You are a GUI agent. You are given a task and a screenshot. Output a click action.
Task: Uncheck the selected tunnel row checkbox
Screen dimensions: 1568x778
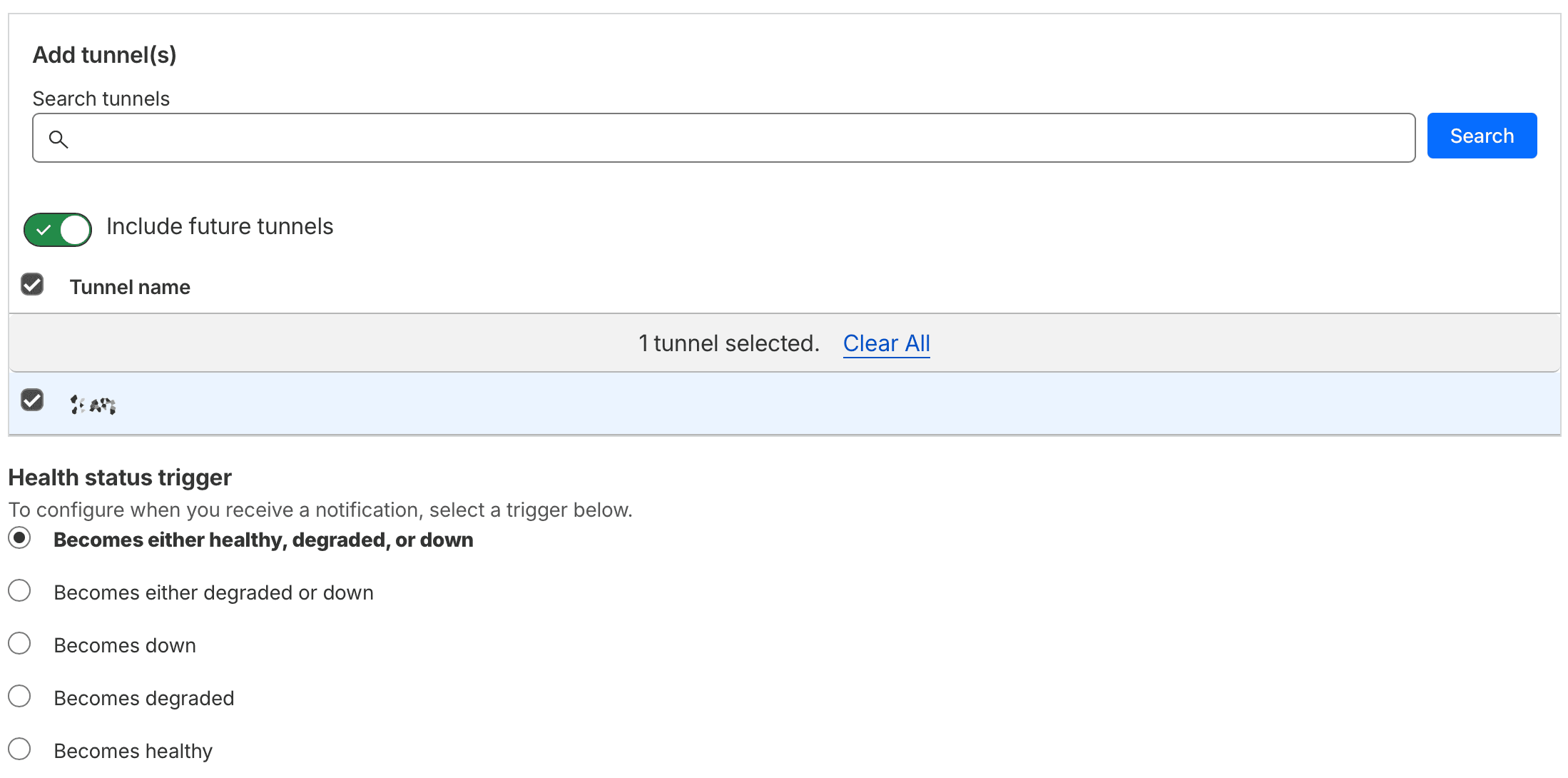click(32, 400)
